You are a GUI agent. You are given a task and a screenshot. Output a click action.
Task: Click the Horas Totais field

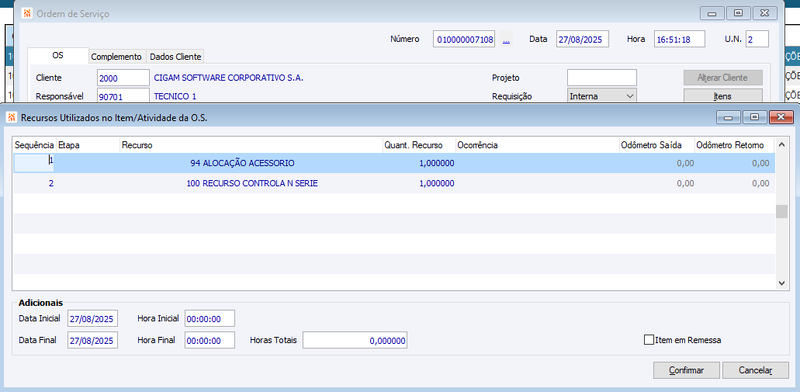point(355,340)
